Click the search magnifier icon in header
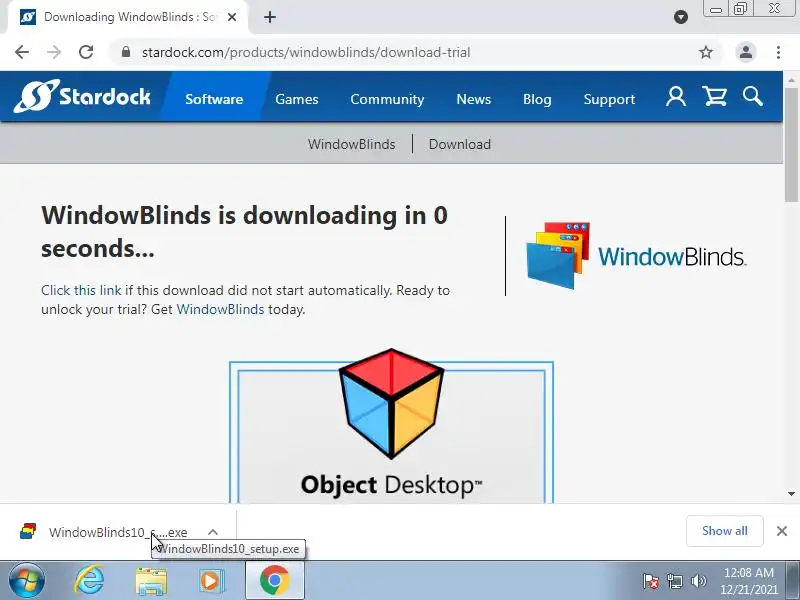The height and width of the screenshot is (600, 800). 753,96
